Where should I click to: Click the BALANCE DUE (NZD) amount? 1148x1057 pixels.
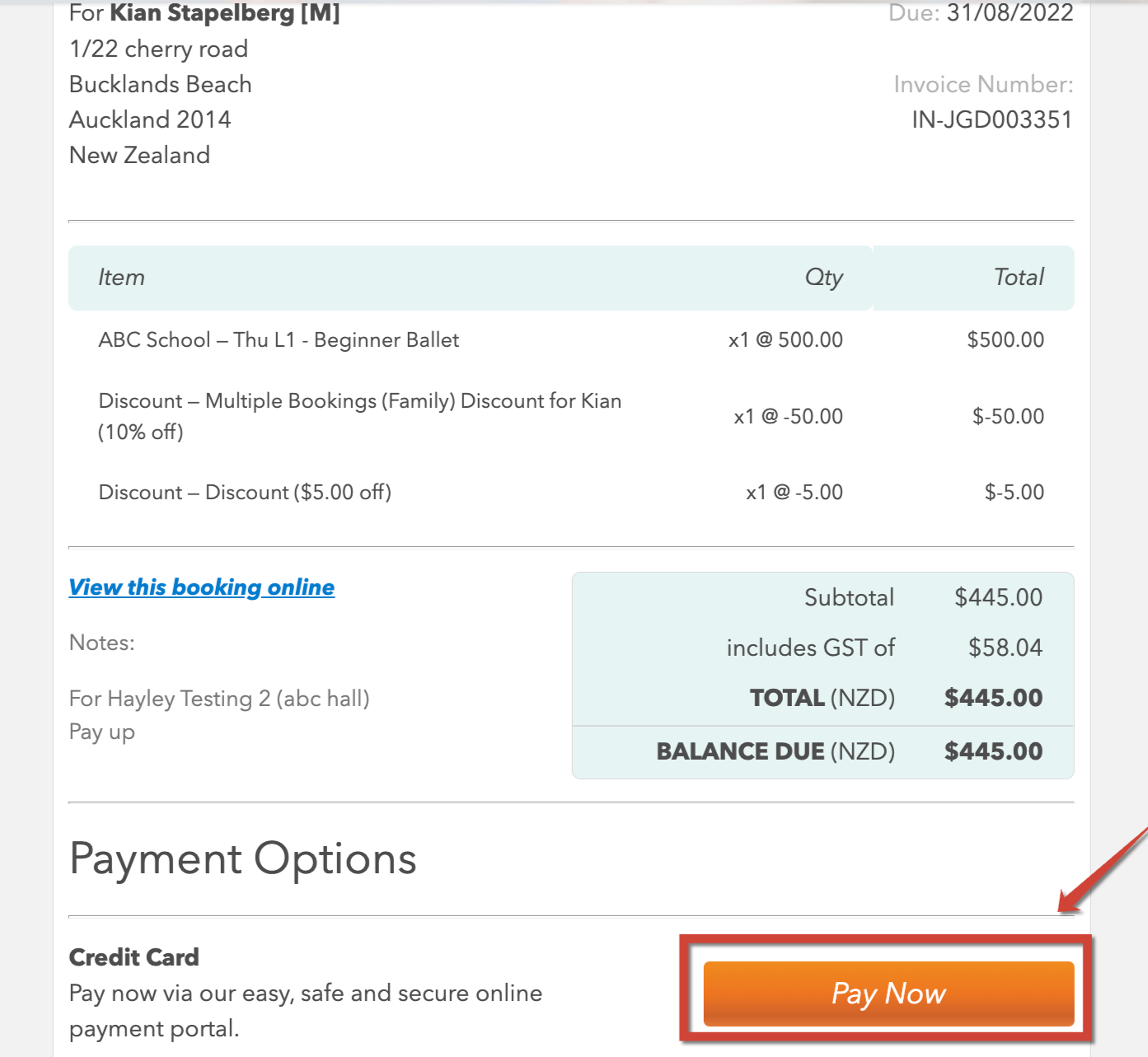(x=993, y=751)
